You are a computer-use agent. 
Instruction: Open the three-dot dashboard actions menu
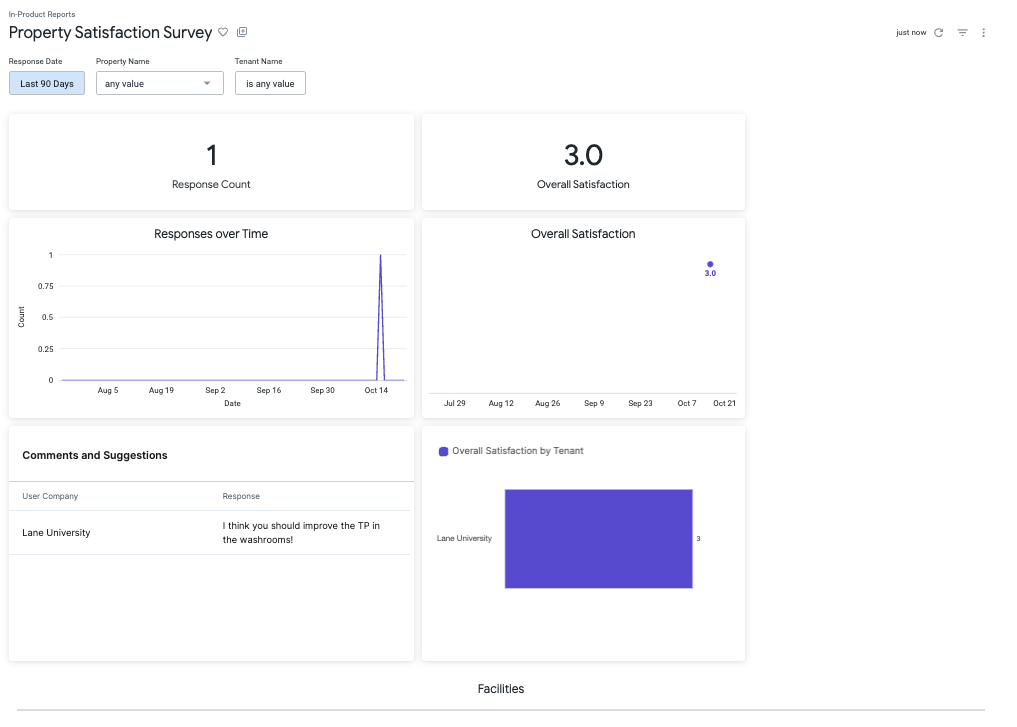(983, 32)
